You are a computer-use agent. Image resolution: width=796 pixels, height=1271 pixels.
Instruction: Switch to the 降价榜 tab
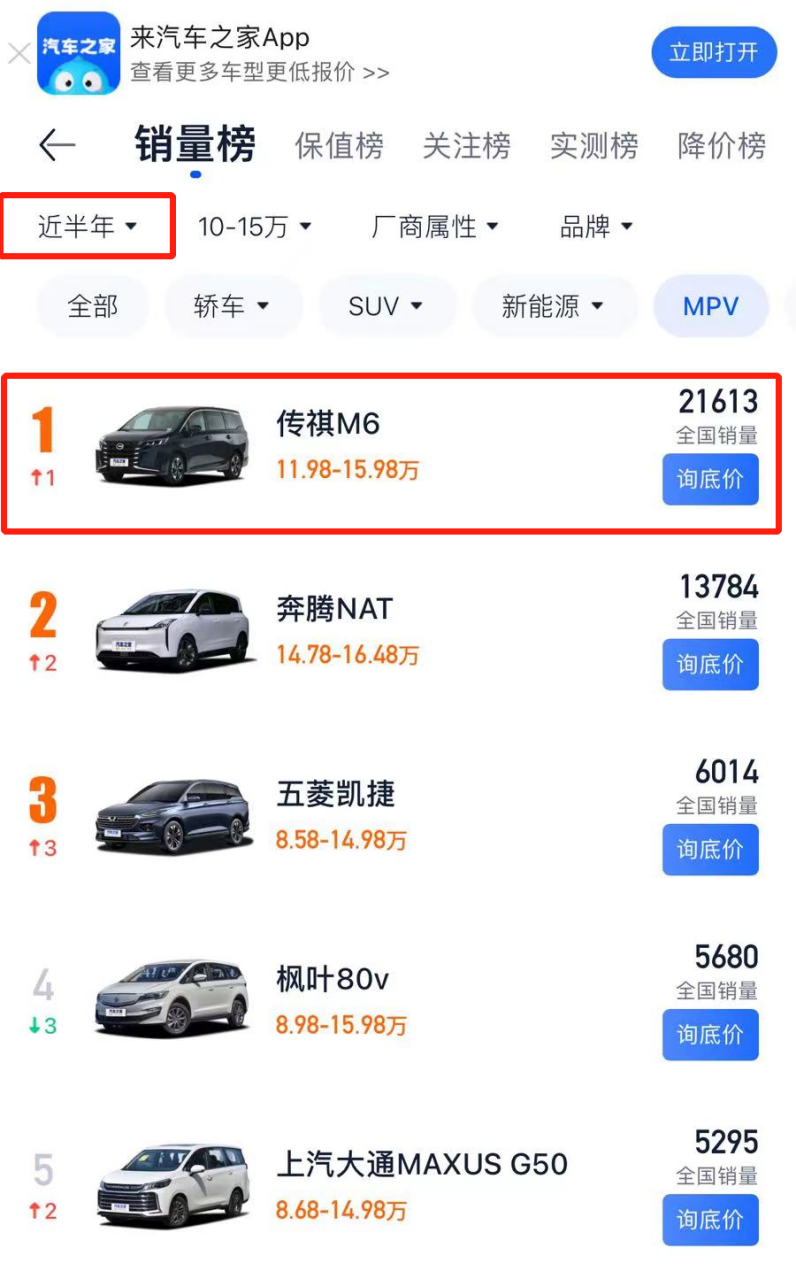click(722, 146)
